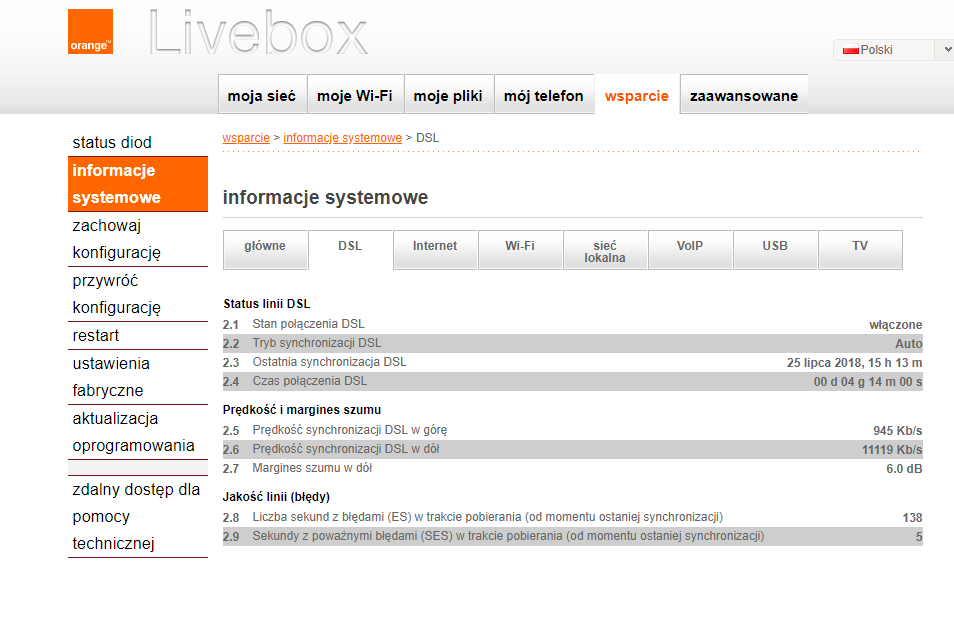Open the TV tab
The height and width of the screenshot is (638, 954).
point(860,247)
